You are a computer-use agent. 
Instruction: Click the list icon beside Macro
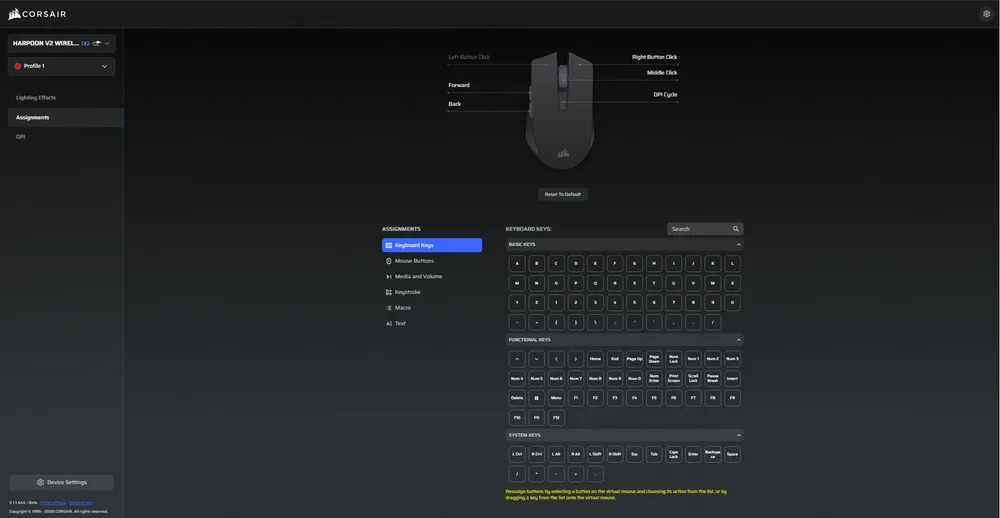(388, 307)
